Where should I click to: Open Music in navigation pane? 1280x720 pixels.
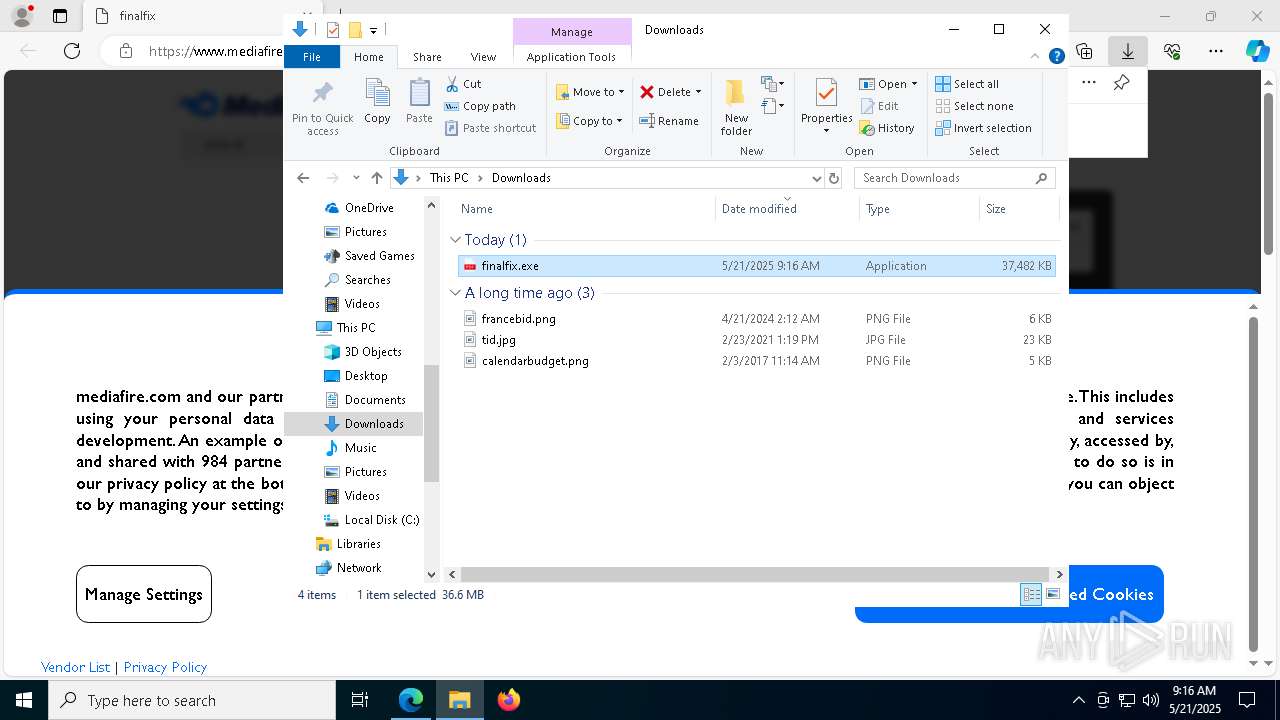tap(351, 448)
